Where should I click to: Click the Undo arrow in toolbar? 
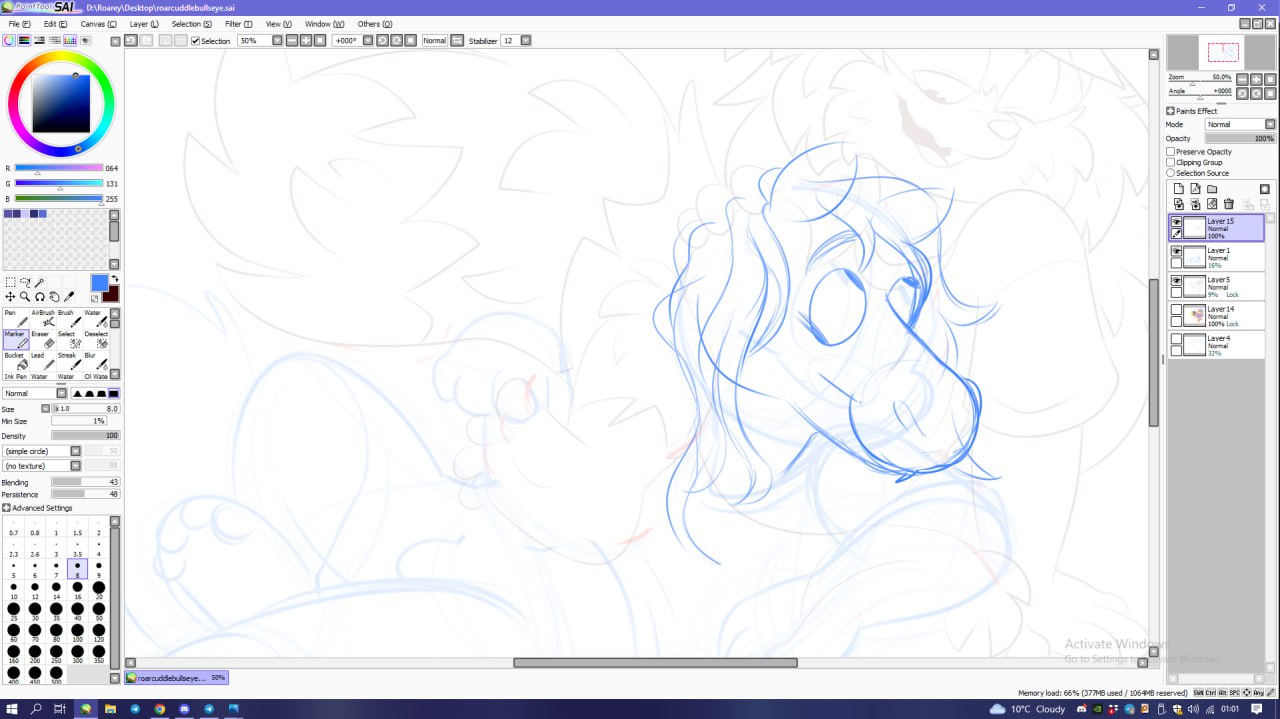pyautogui.click(x=131, y=41)
